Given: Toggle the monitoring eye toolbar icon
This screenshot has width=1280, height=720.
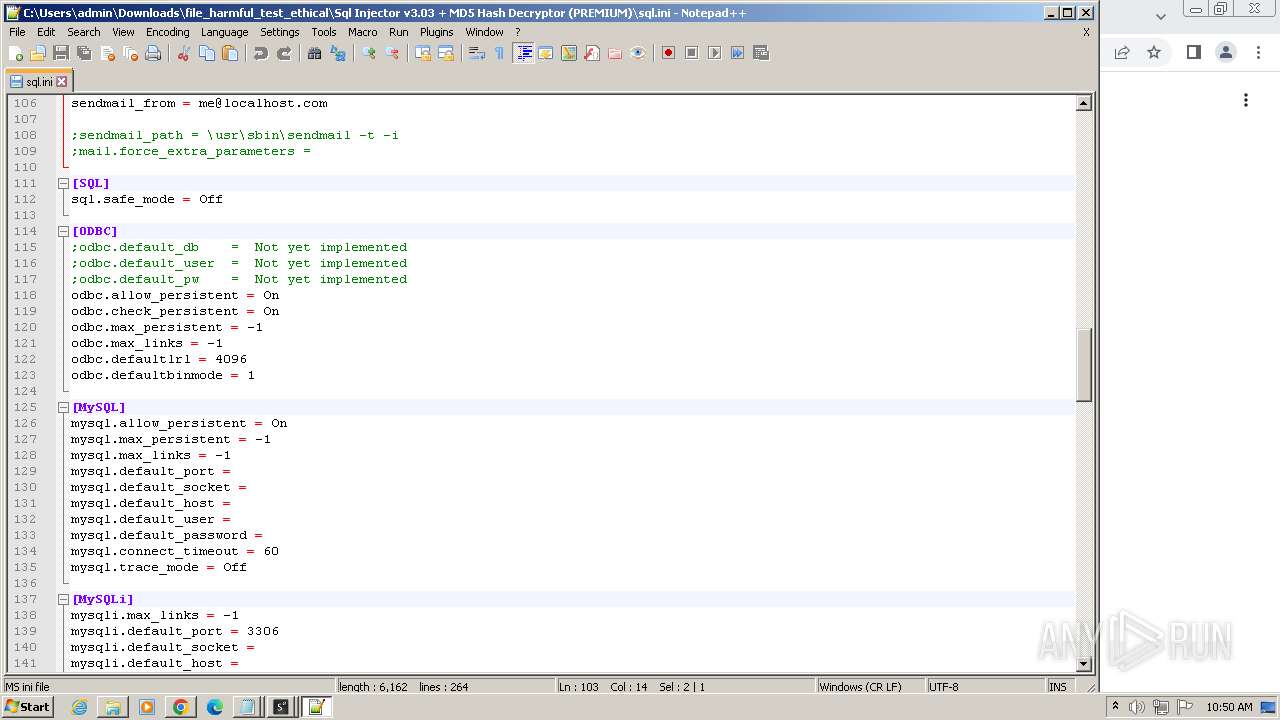Looking at the screenshot, I should coord(638,53).
